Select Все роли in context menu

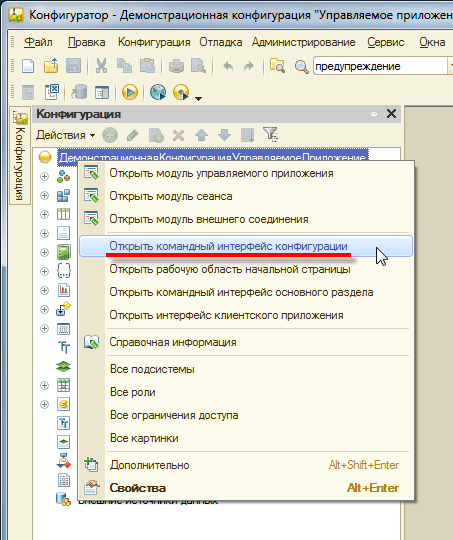[246, 392]
